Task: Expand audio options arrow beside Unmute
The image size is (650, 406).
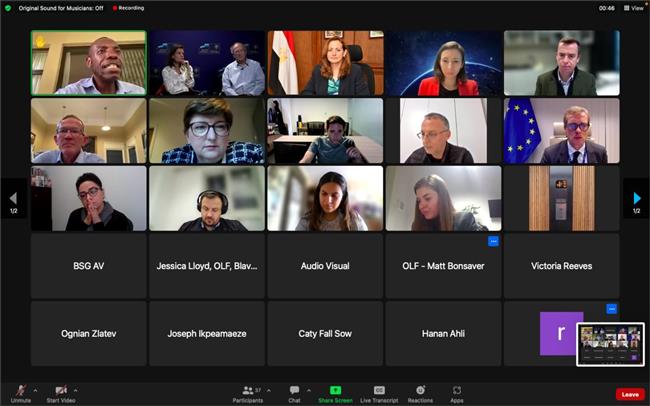Action: click(35, 390)
